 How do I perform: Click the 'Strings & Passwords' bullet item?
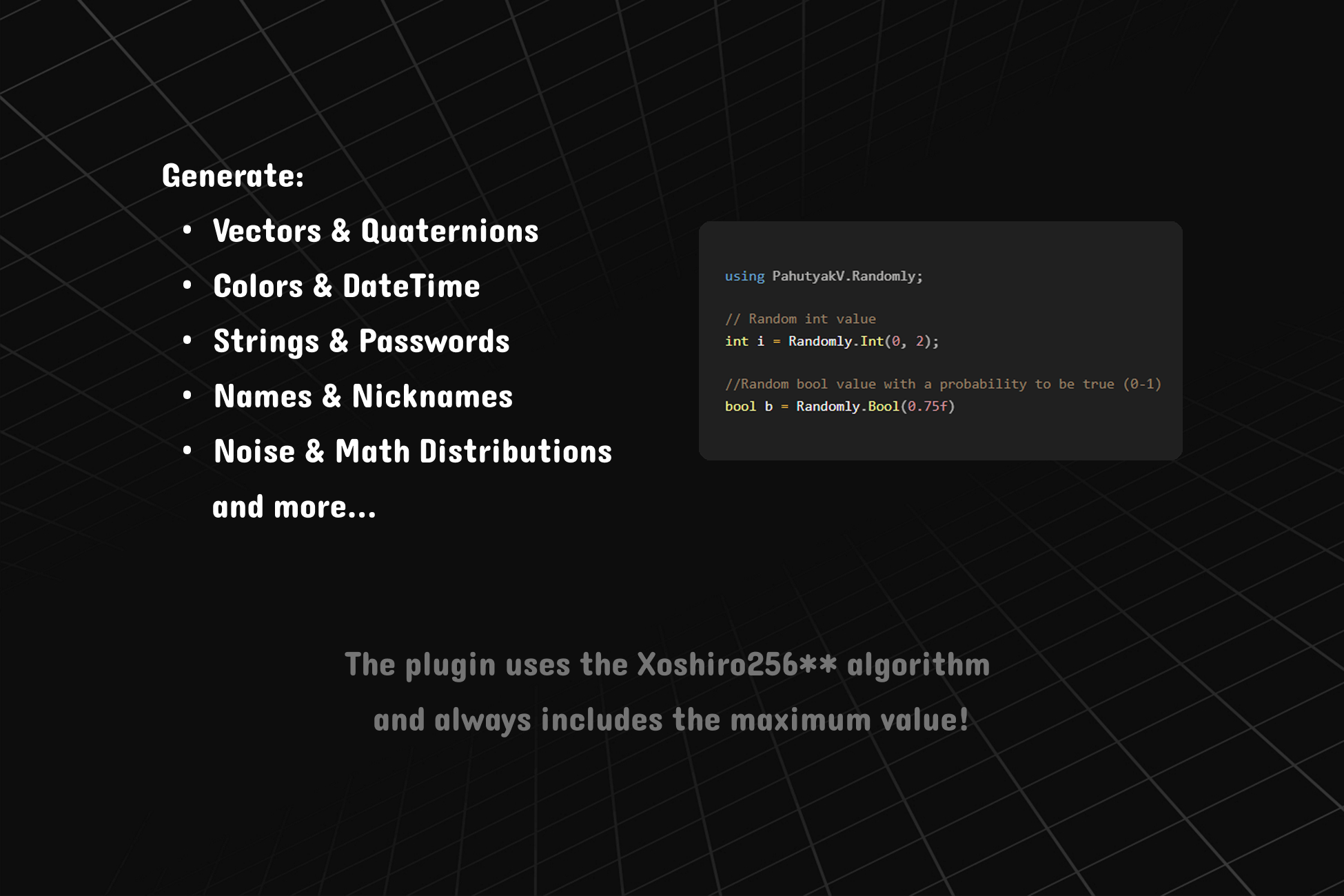[361, 341]
